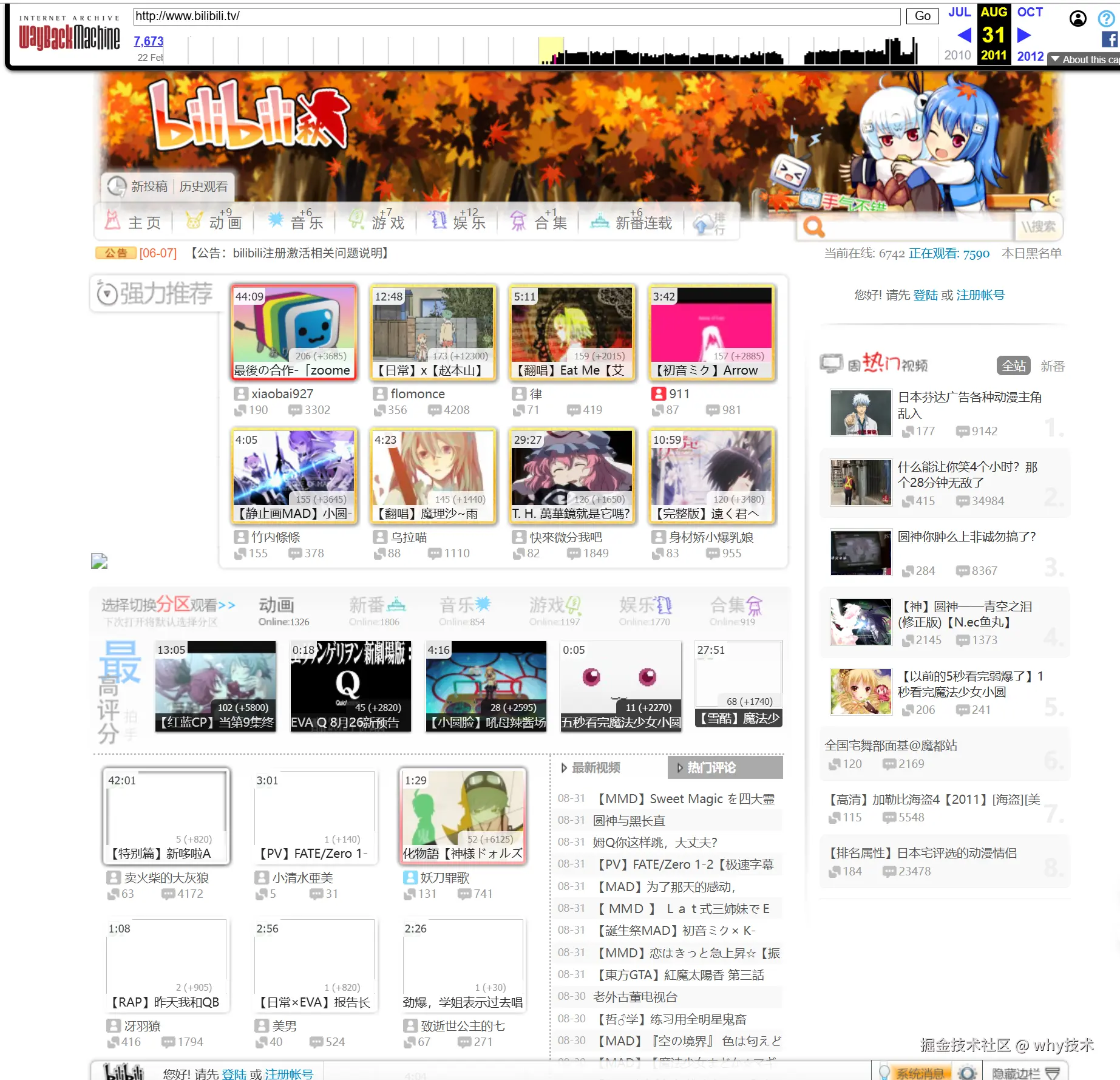Click the 本日黑名单 text
Screen dimensions: 1120x1080
(1031, 253)
